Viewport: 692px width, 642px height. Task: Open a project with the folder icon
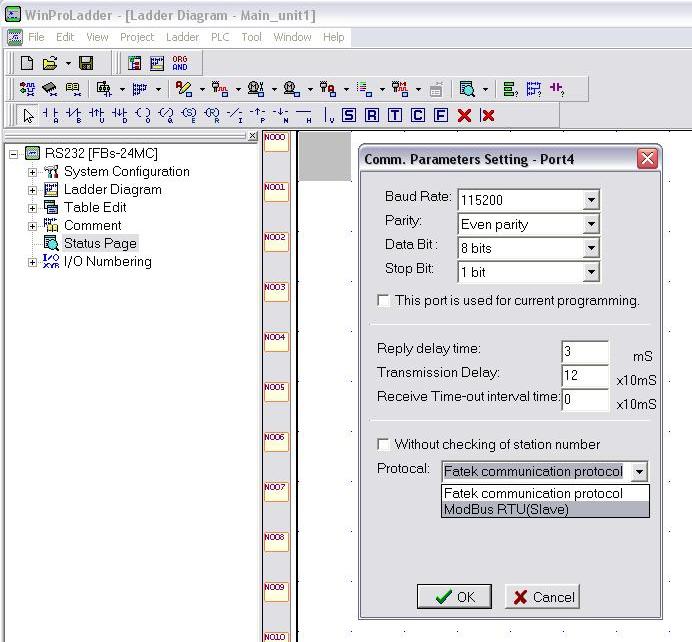click(x=50, y=63)
